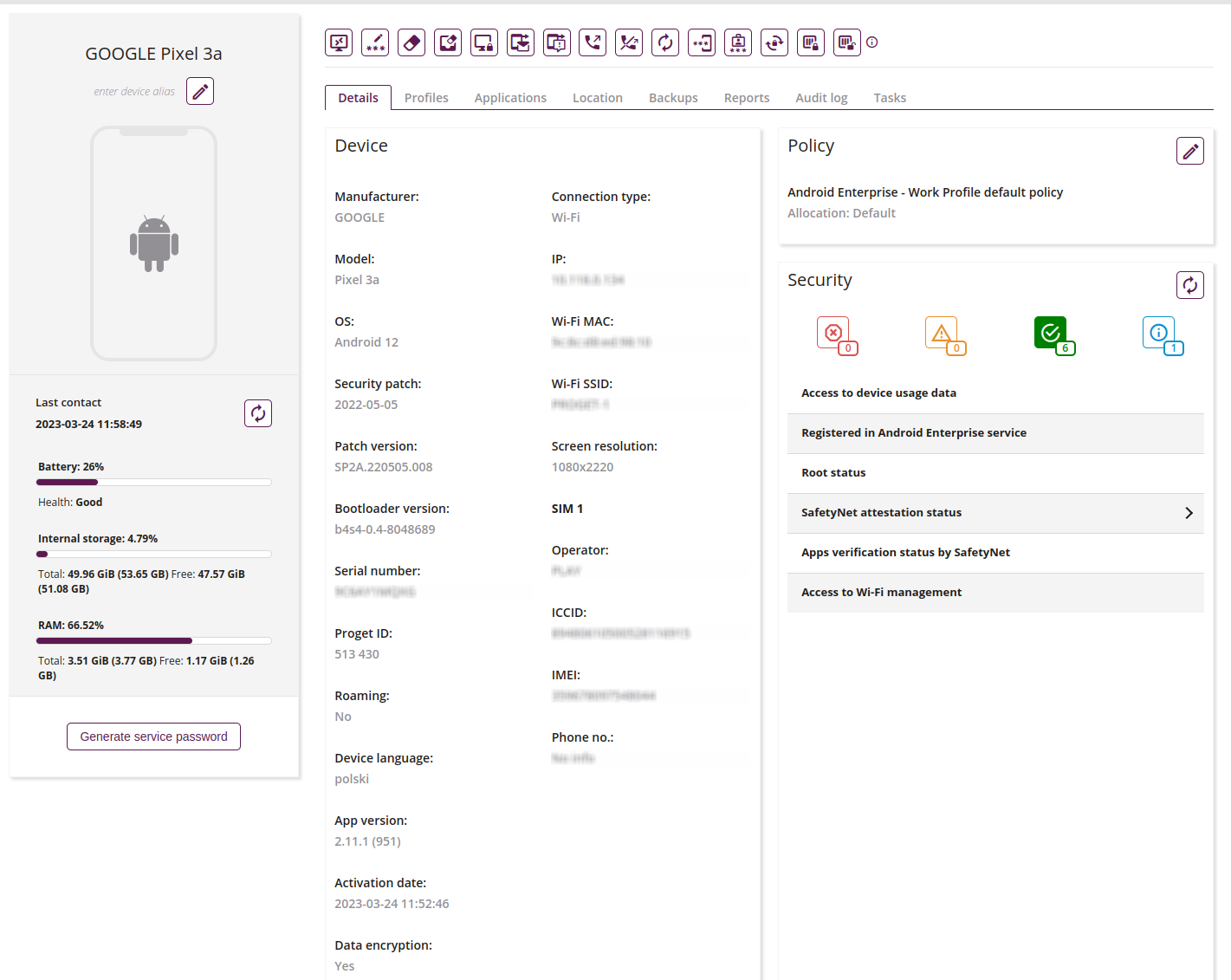The height and width of the screenshot is (980, 1231).
Task: Click the barcode with open padlock icon
Action: pyautogui.click(x=847, y=42)
